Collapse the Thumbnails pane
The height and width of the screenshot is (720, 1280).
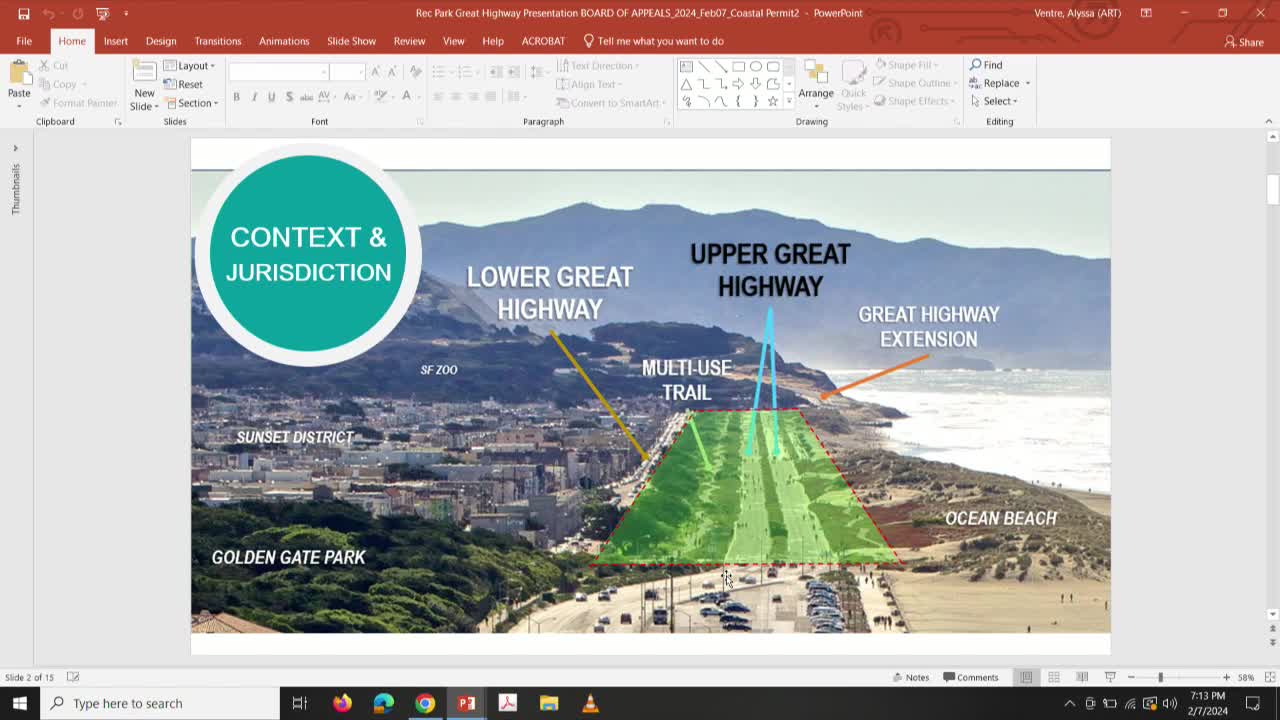tap(15, 147)
